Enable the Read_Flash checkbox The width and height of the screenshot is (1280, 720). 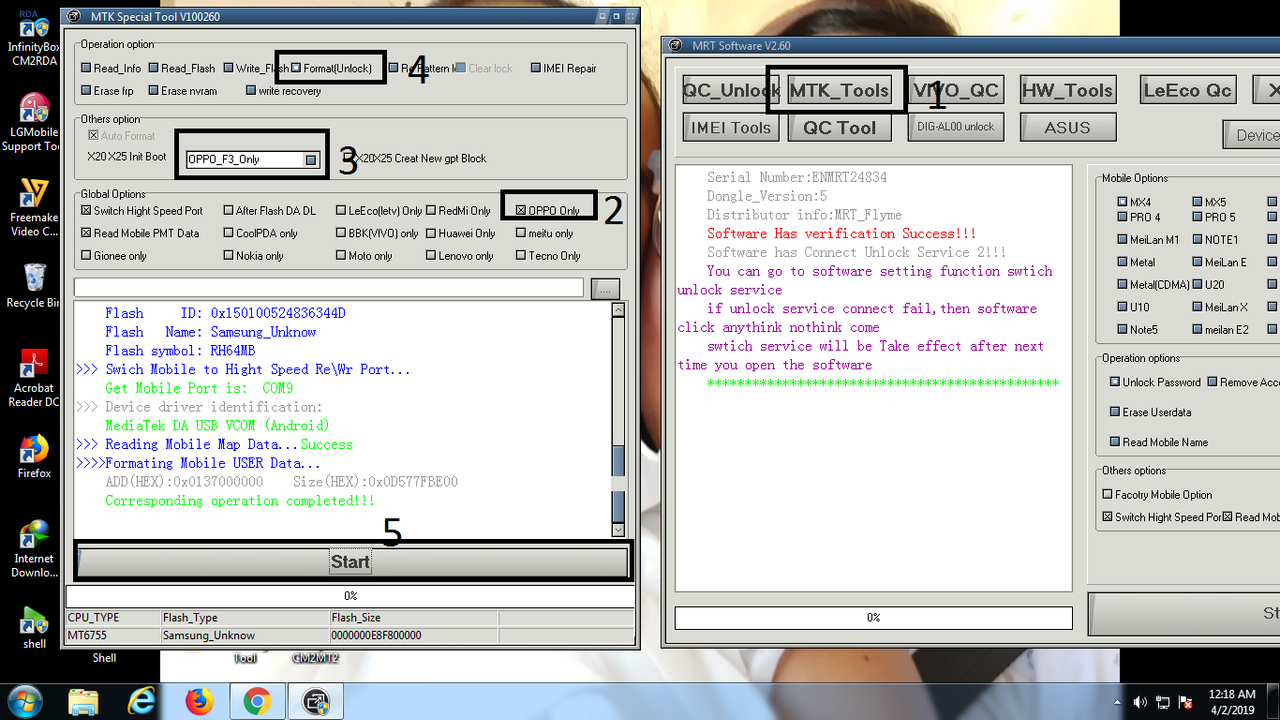coord(153,68)
